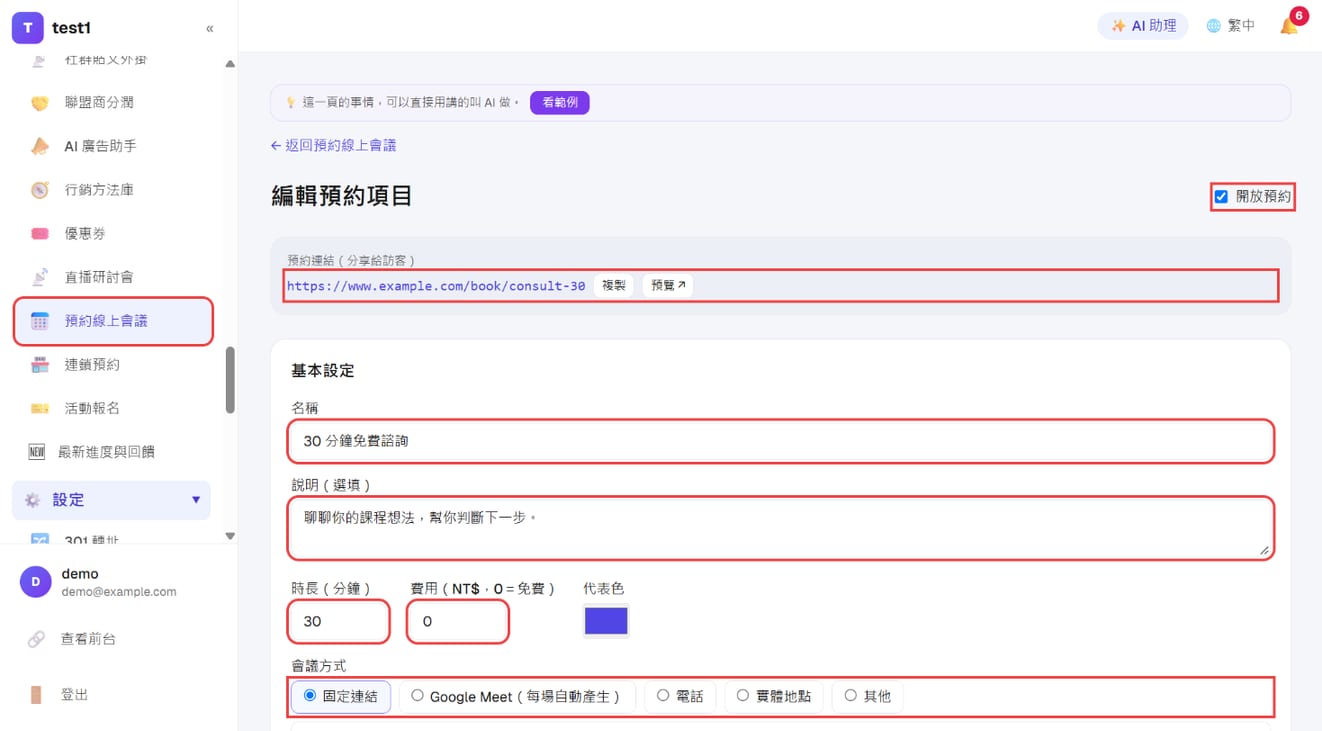Select 實體地點 radio option
The width and height of the screenshot is (1322, 731).
tap(774, 696)
